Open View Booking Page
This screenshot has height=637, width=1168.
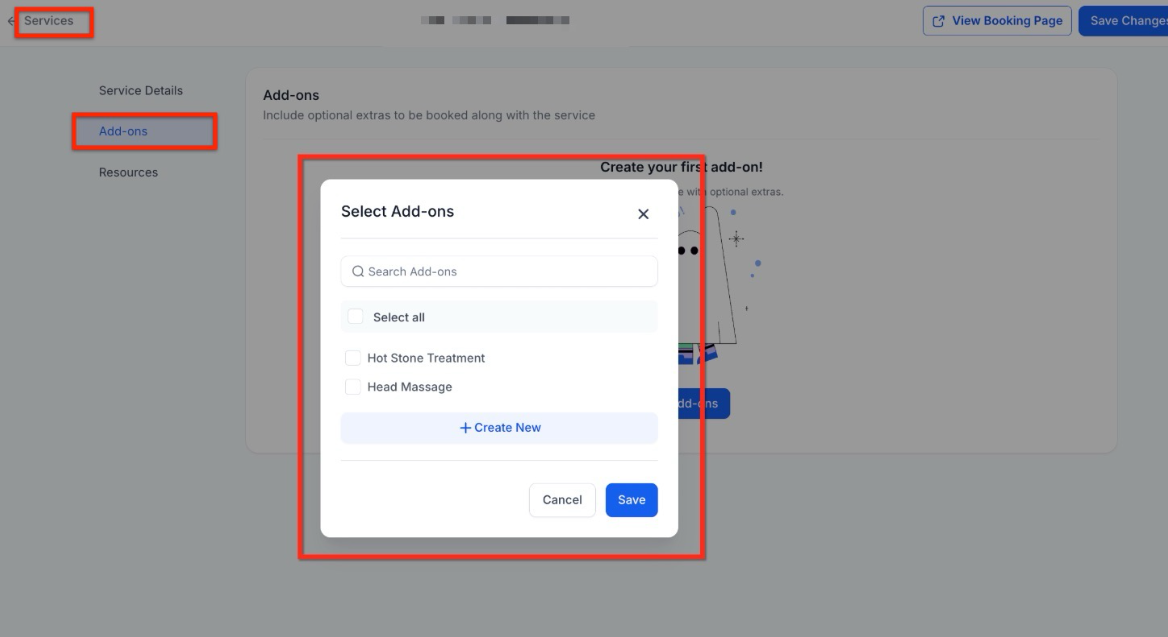tap(1006, 21)
